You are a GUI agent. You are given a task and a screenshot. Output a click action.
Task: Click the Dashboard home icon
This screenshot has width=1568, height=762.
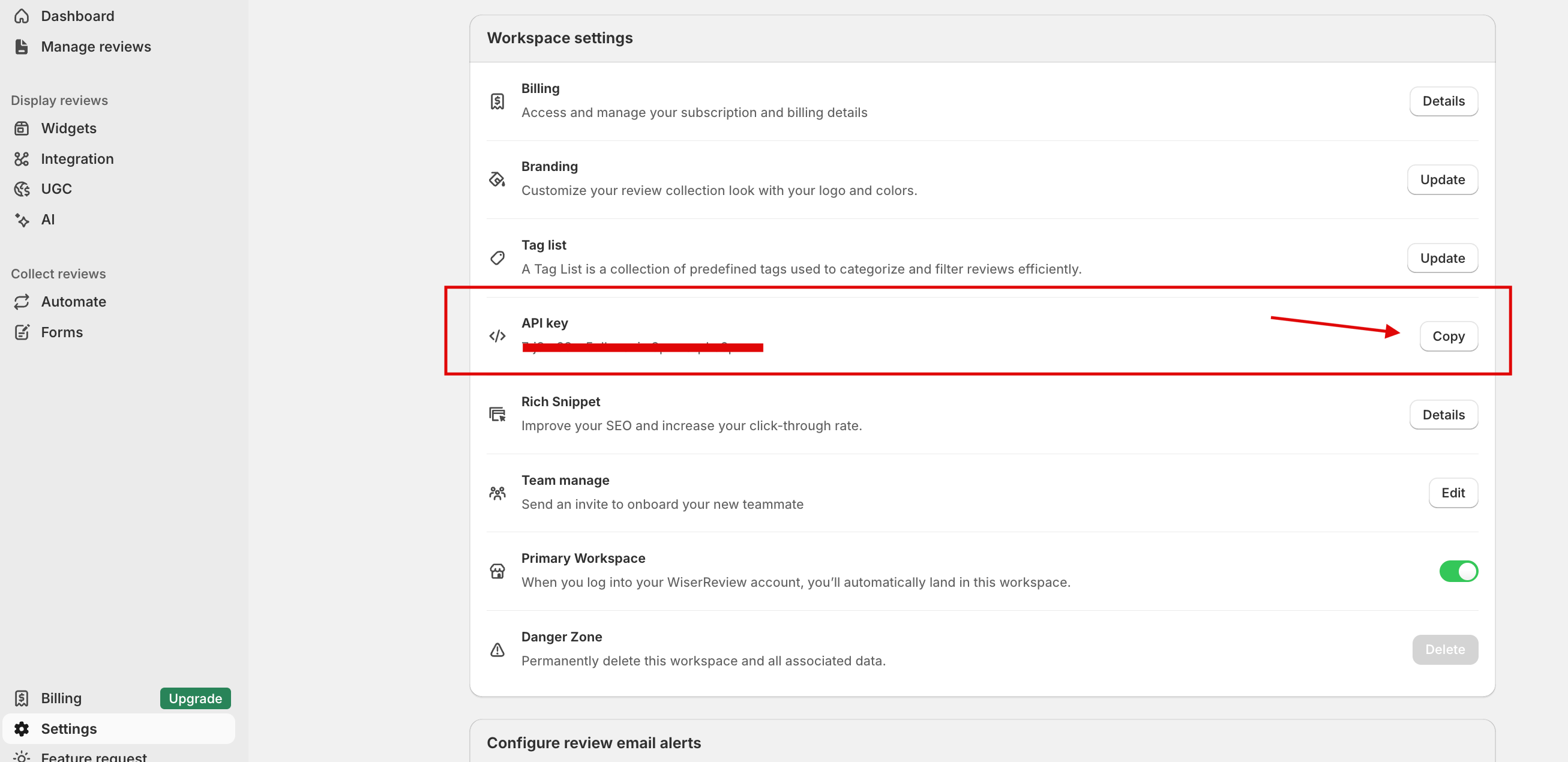pyautogui.click(x=22, y=16)
